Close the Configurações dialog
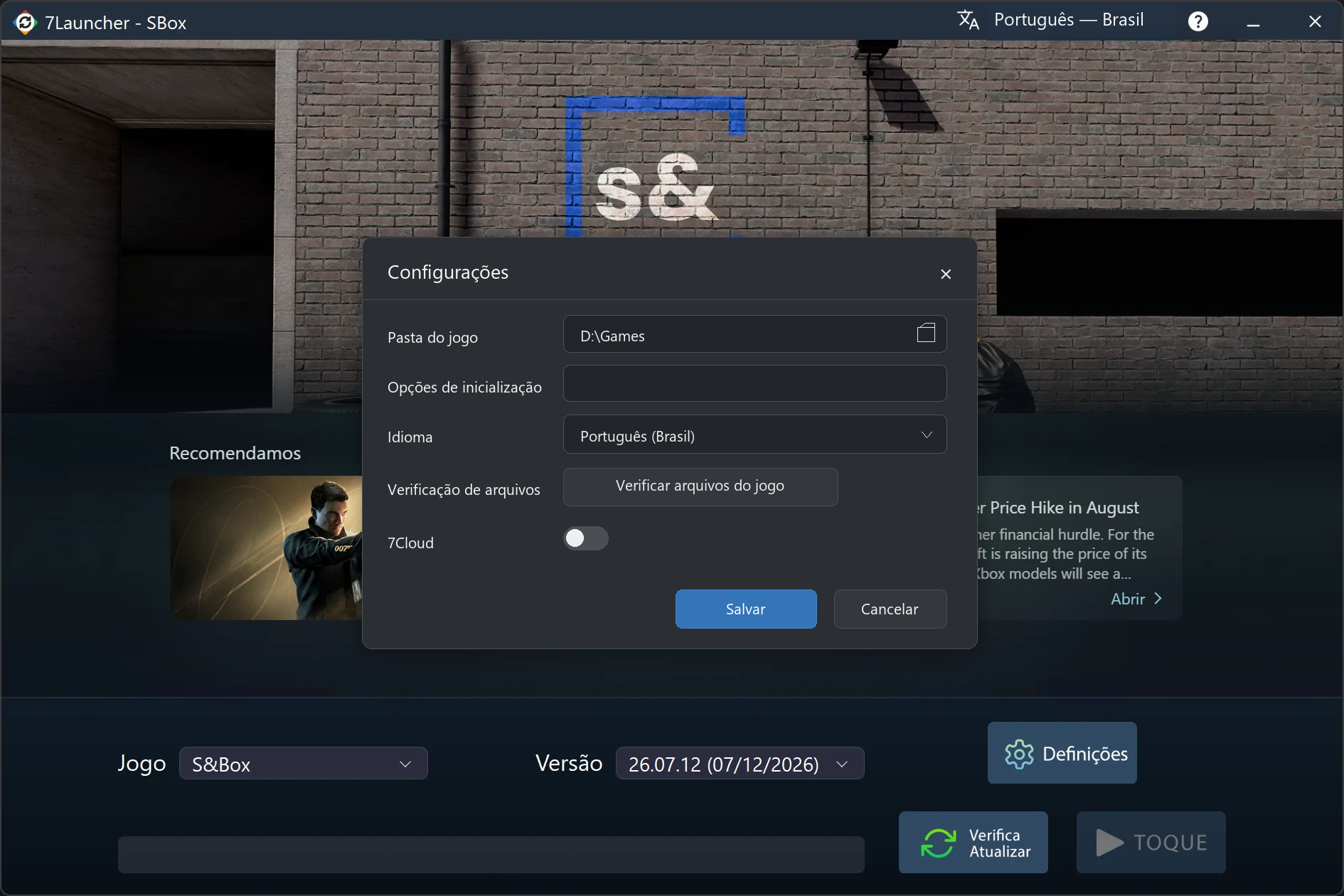Viewport: 1344px width, 896px height. tap(946, 274)
